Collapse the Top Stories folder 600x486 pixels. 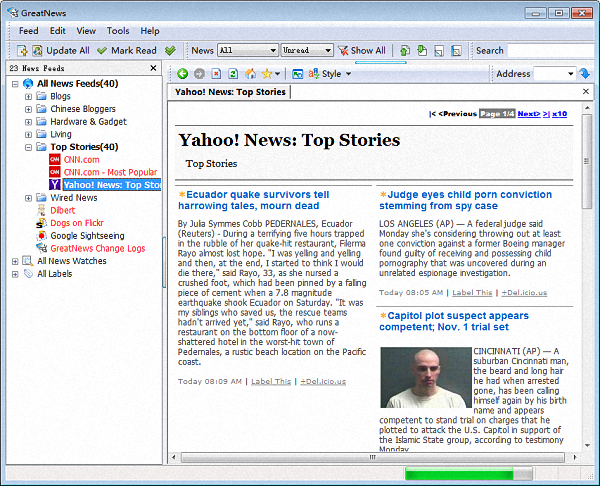(29, 147)
